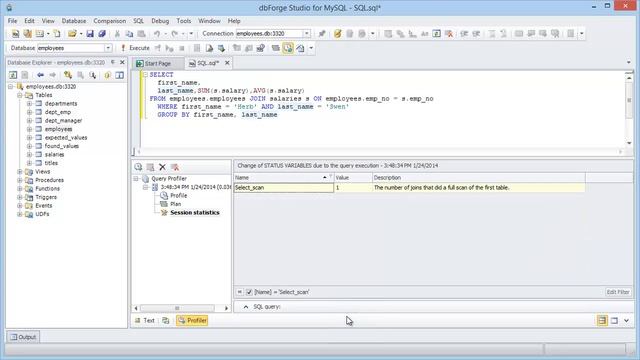Image resolution: width=640 pixels, height=360 pixels.
Task: Collapse the employees.db:3320 root node
Action: tap(11, 87)
